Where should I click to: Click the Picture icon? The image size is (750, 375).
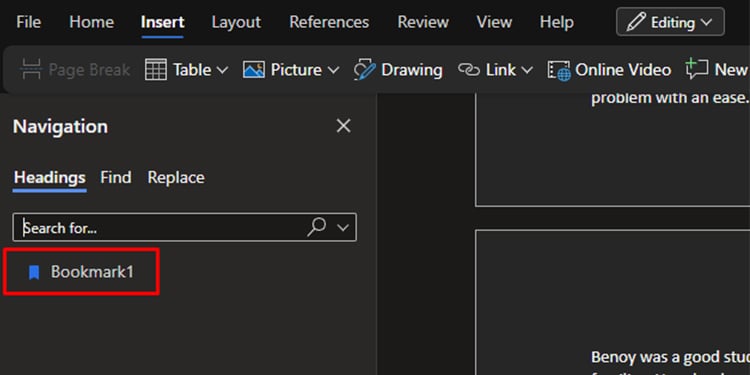(254, 70)
